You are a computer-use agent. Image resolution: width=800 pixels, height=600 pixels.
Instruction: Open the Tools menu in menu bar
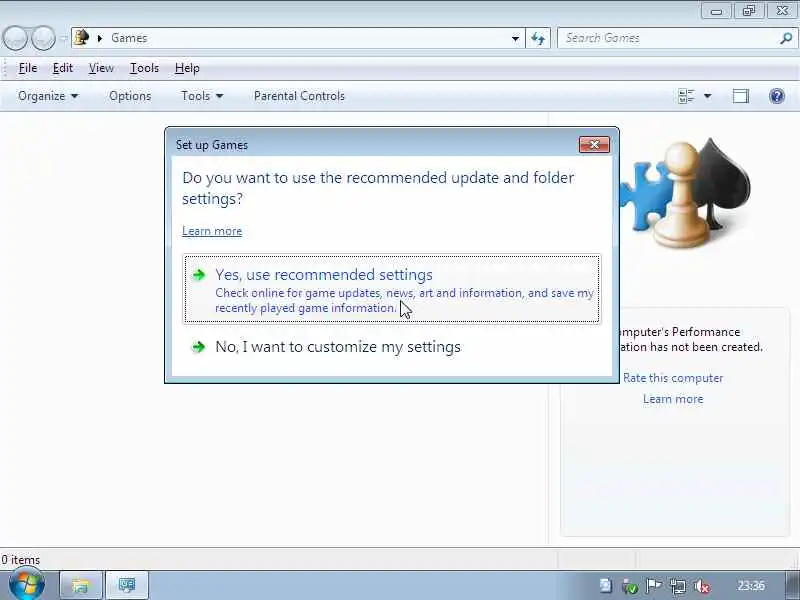(x=144, y=68)
